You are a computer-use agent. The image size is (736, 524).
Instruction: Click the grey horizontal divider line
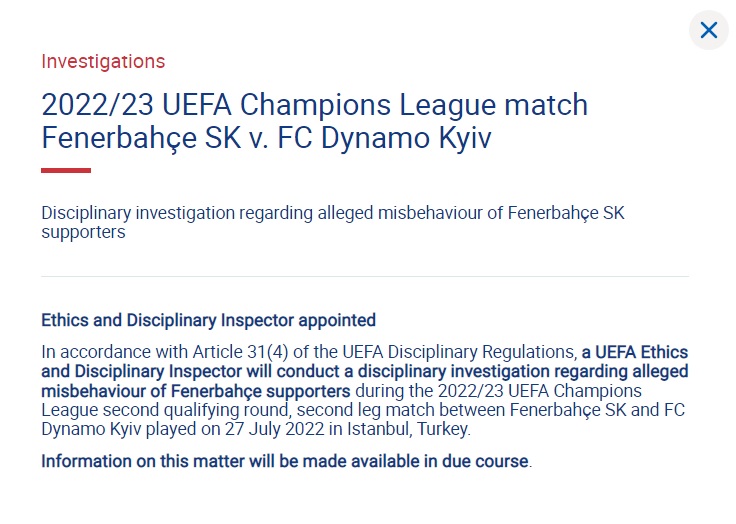click(365, 277)
